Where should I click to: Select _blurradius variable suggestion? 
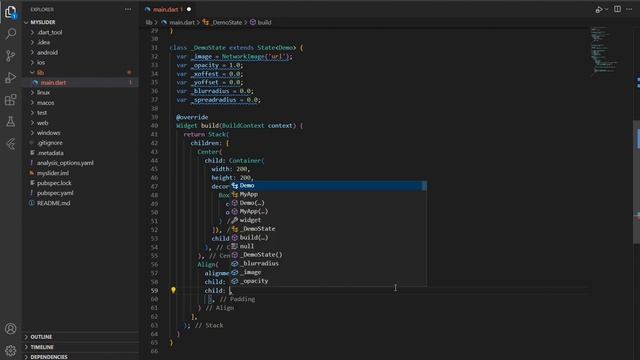[327, 264]
